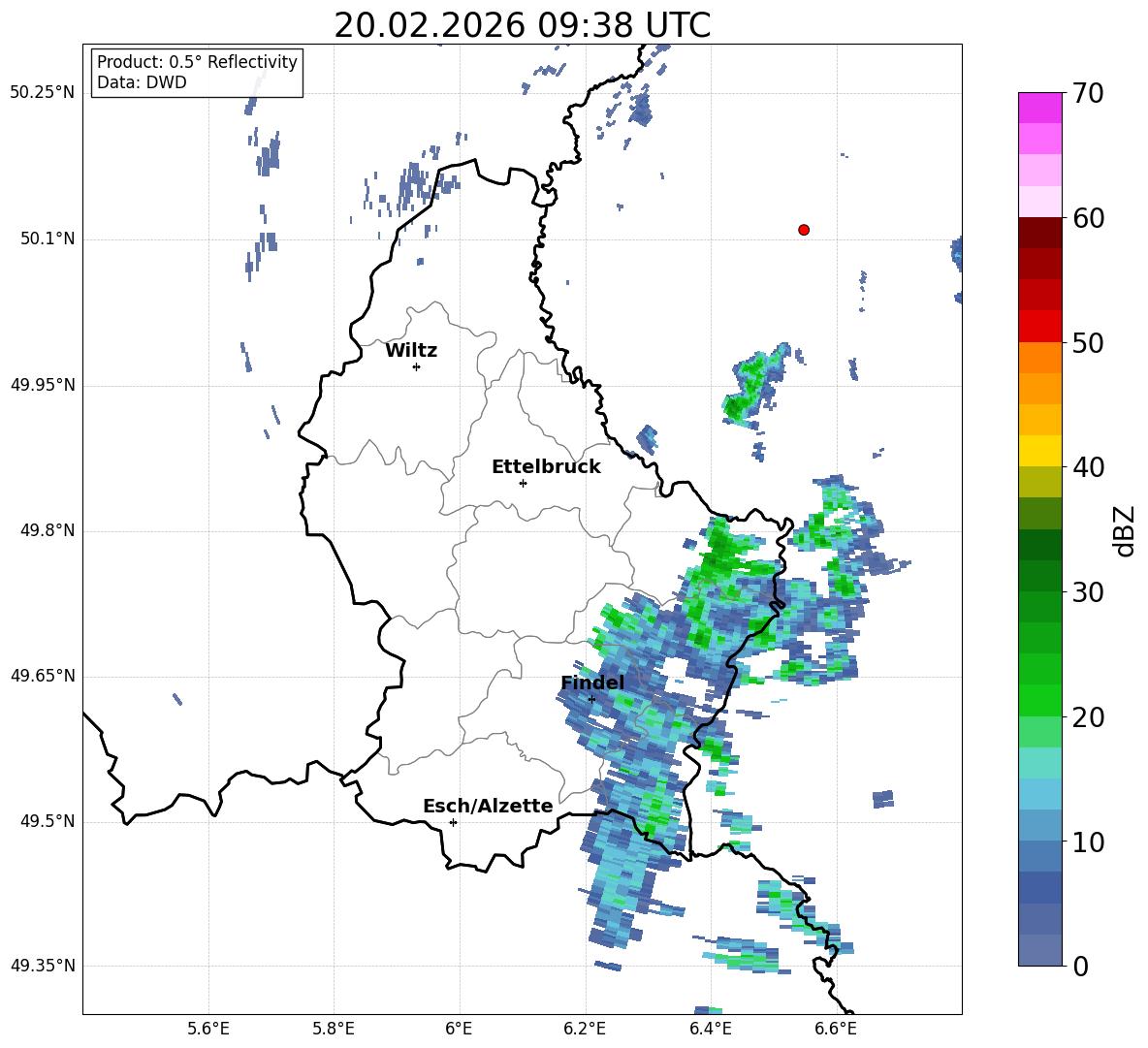Click the 70 label on colorbar

click(1087, 94)
